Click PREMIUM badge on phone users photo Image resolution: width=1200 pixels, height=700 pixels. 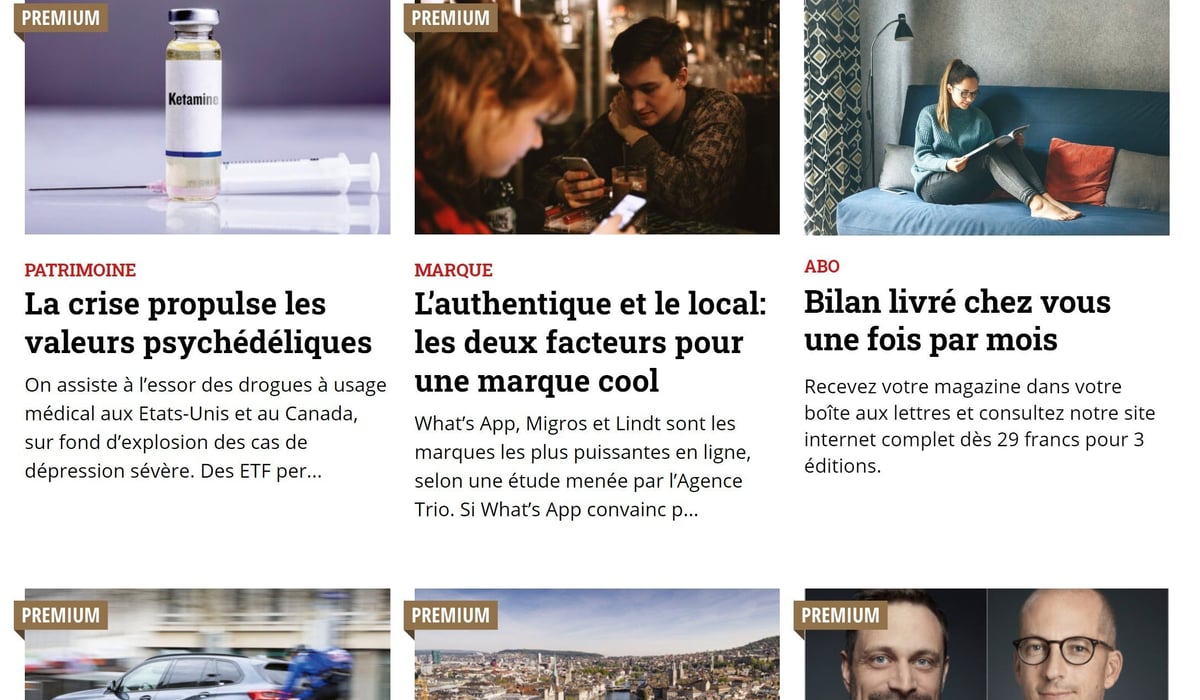click(451, 18)
